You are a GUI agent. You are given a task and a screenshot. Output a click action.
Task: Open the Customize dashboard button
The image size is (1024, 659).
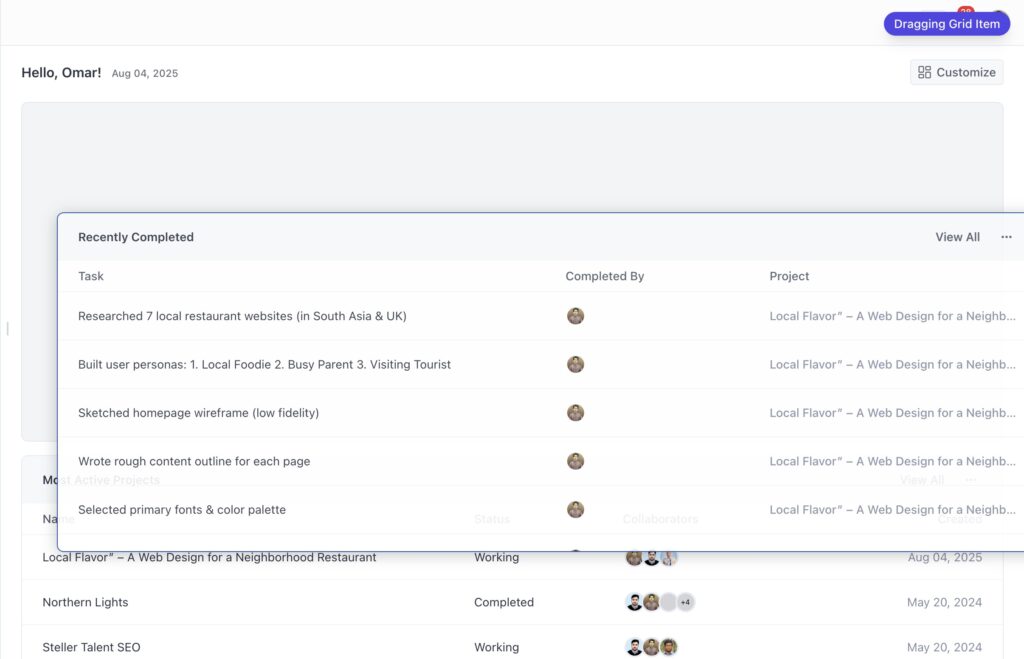[956, 72]
